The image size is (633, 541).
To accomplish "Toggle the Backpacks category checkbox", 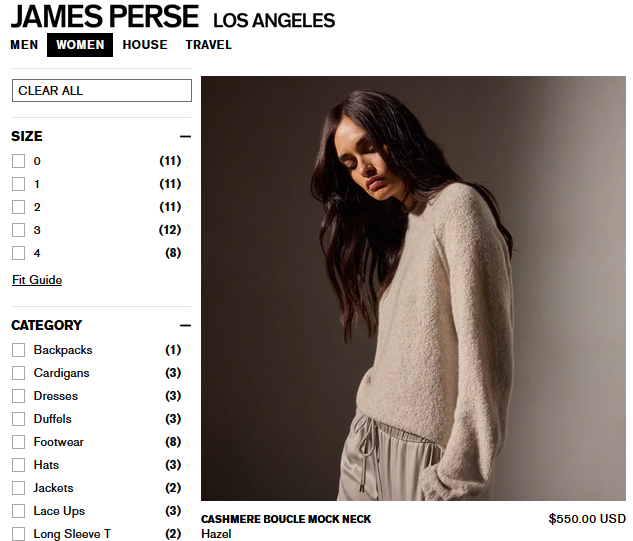I will [18, 350].
